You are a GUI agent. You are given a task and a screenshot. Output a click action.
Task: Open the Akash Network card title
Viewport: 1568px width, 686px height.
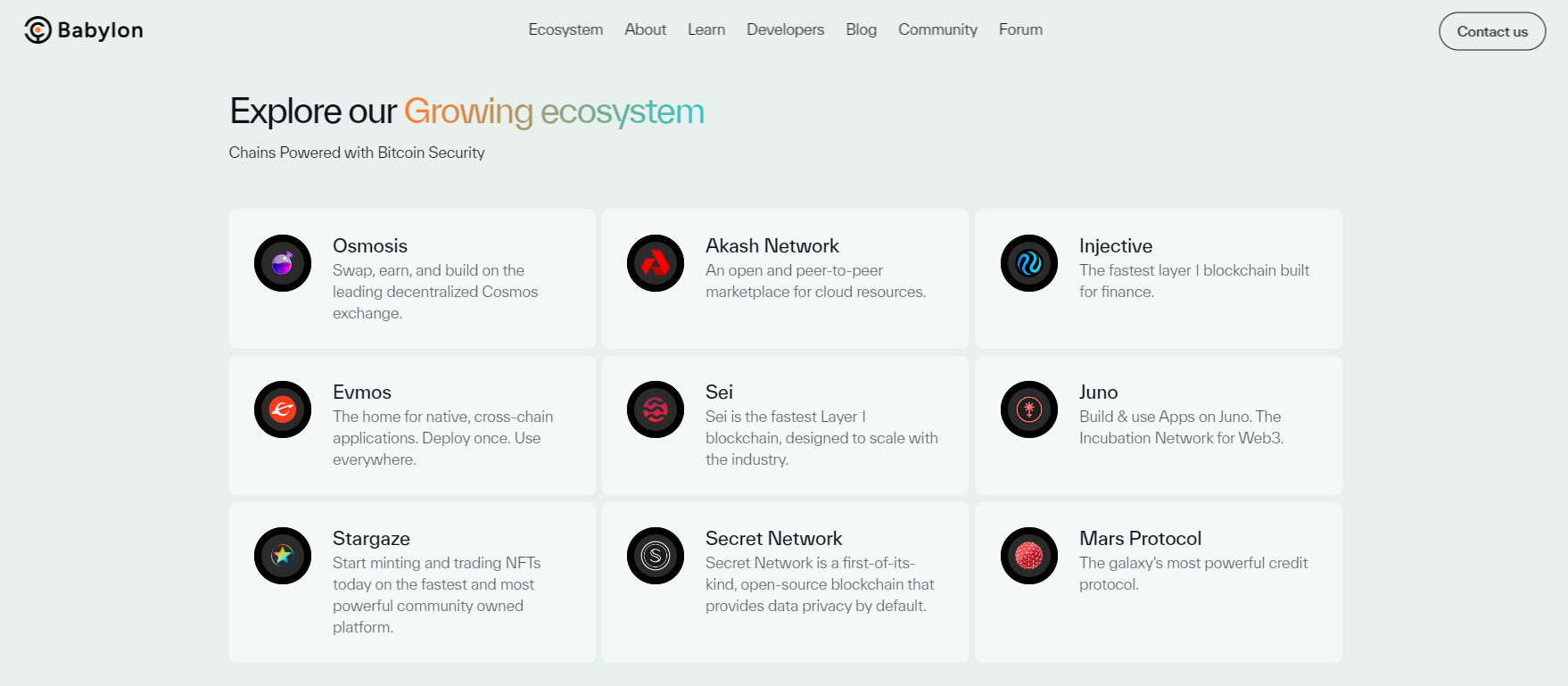772,246
